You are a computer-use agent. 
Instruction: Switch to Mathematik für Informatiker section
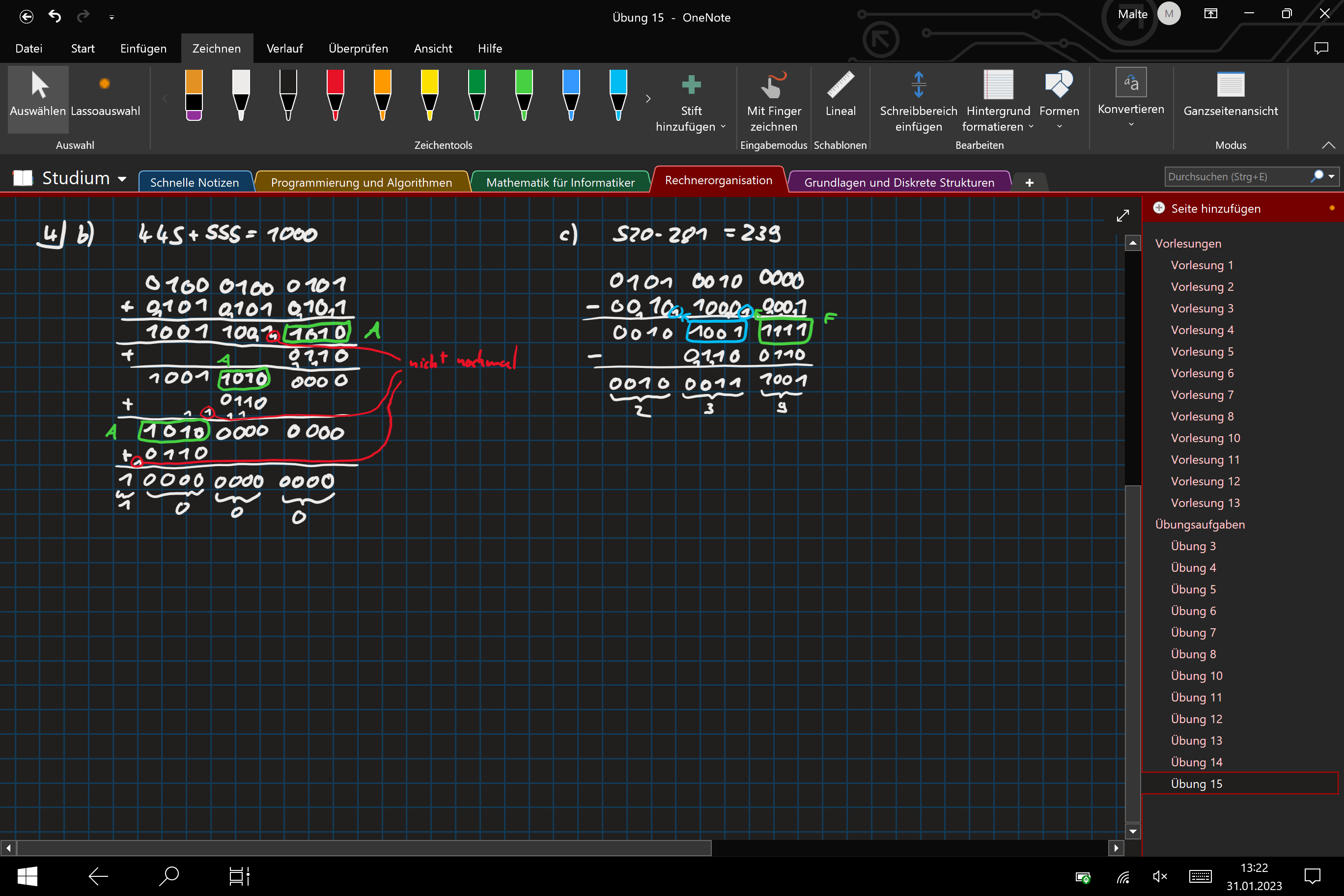click(560, 182)
